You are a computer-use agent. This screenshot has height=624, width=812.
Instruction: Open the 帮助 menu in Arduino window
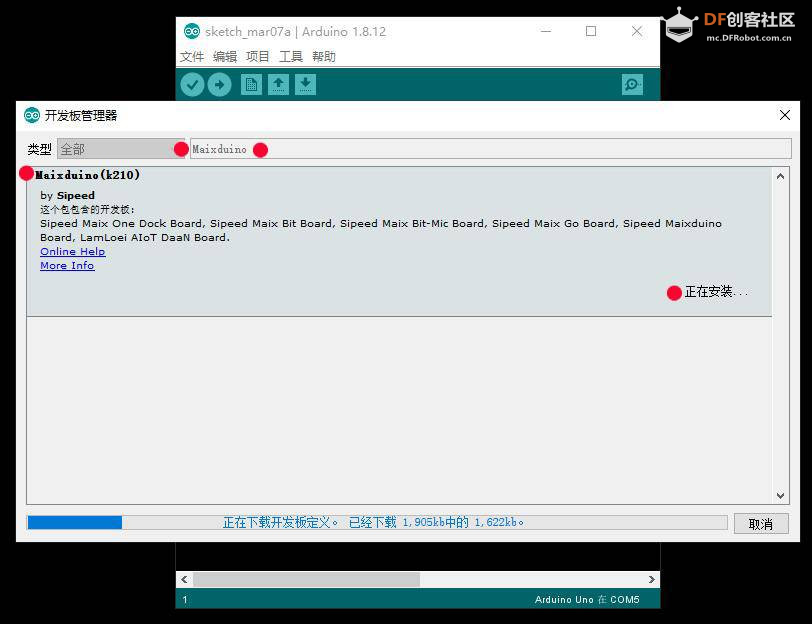point(324,56)
